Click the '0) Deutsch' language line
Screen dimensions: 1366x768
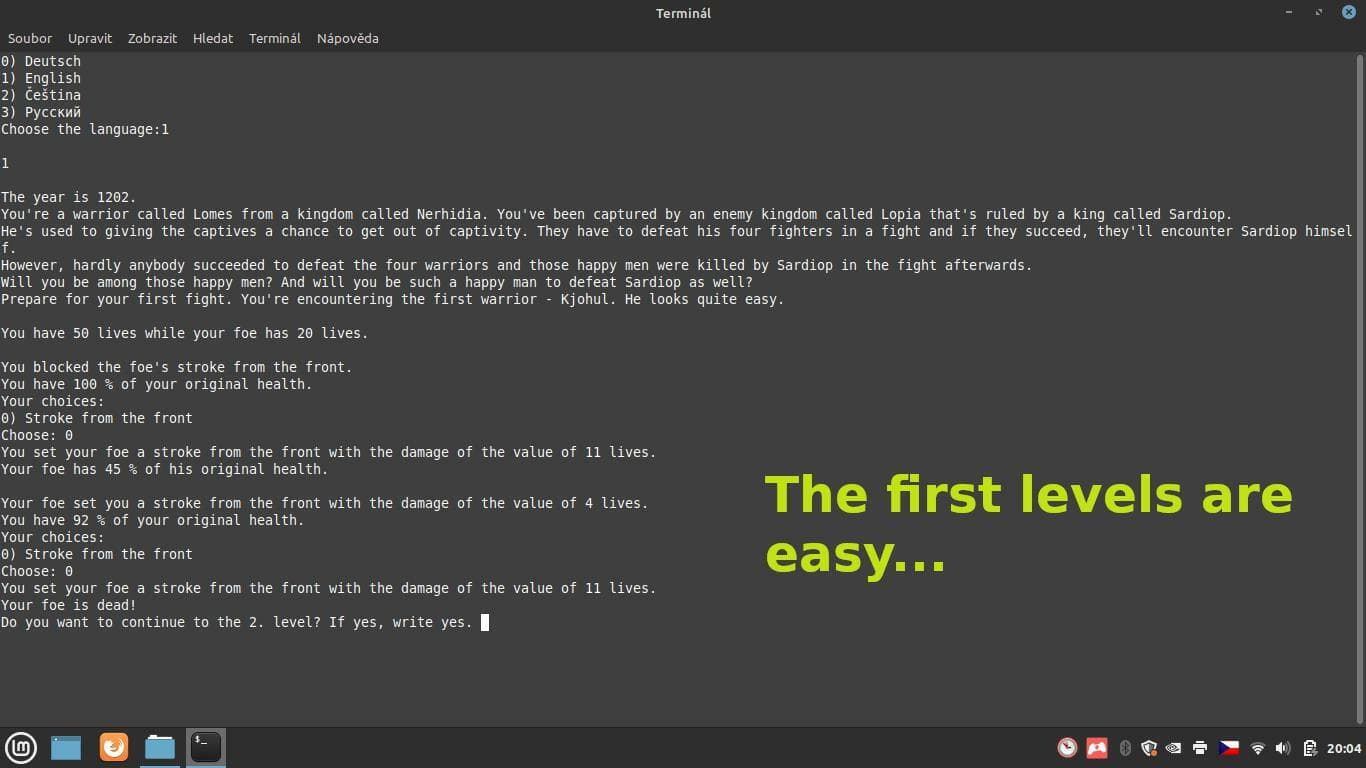41,61
